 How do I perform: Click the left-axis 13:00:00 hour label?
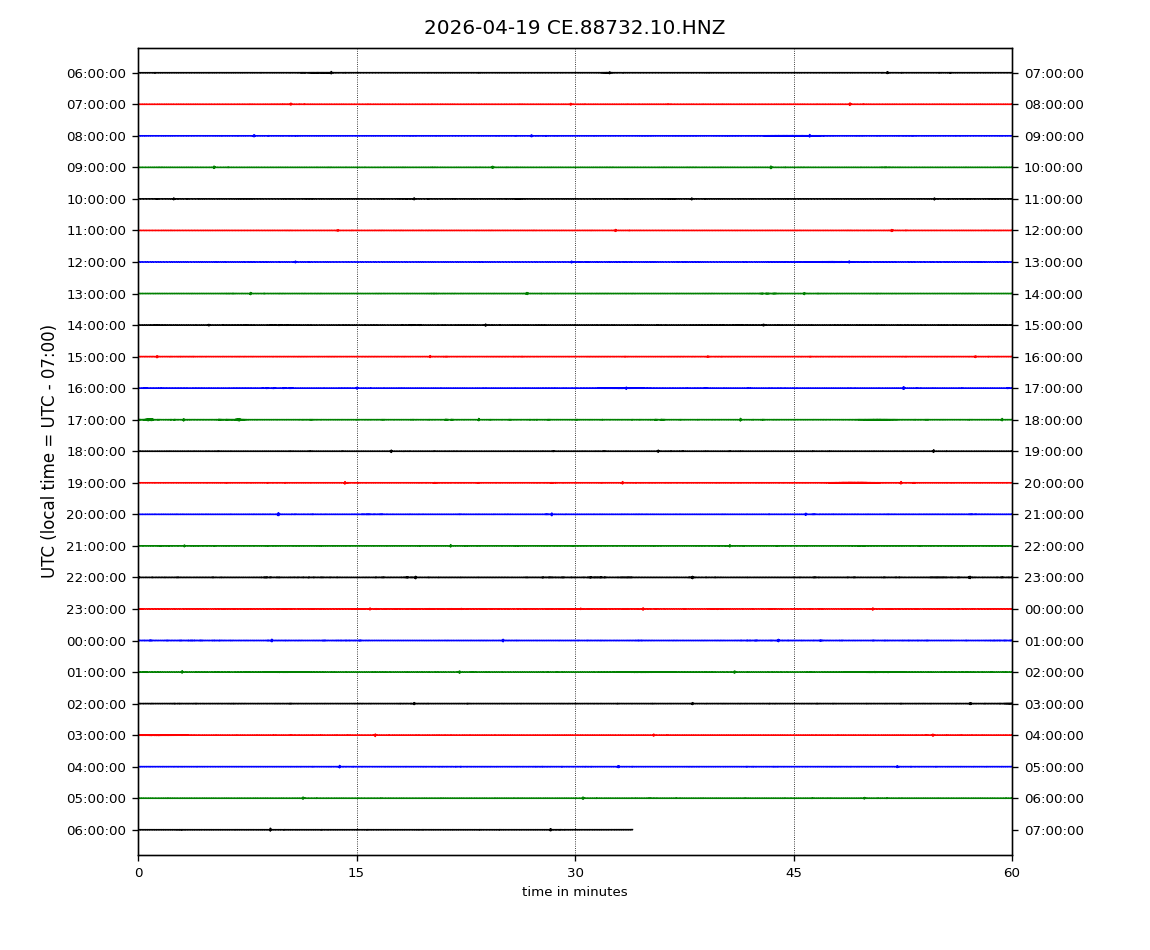(96, 294)
